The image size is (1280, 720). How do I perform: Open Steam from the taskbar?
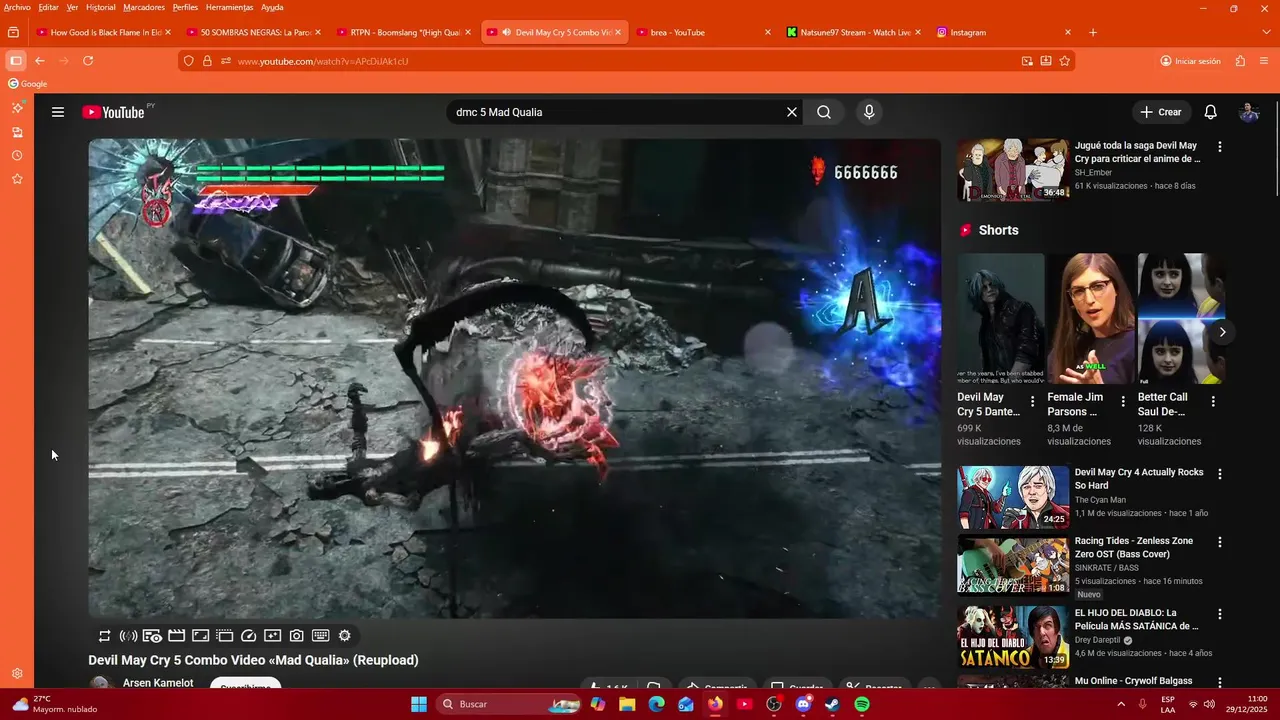pyautogui.click(x=832, y=704)
